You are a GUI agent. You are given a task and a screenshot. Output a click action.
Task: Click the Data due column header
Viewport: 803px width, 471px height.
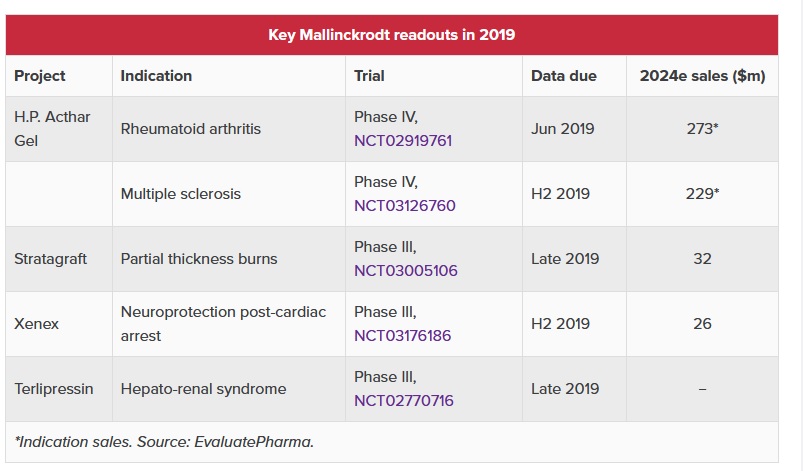pos(563,76)
